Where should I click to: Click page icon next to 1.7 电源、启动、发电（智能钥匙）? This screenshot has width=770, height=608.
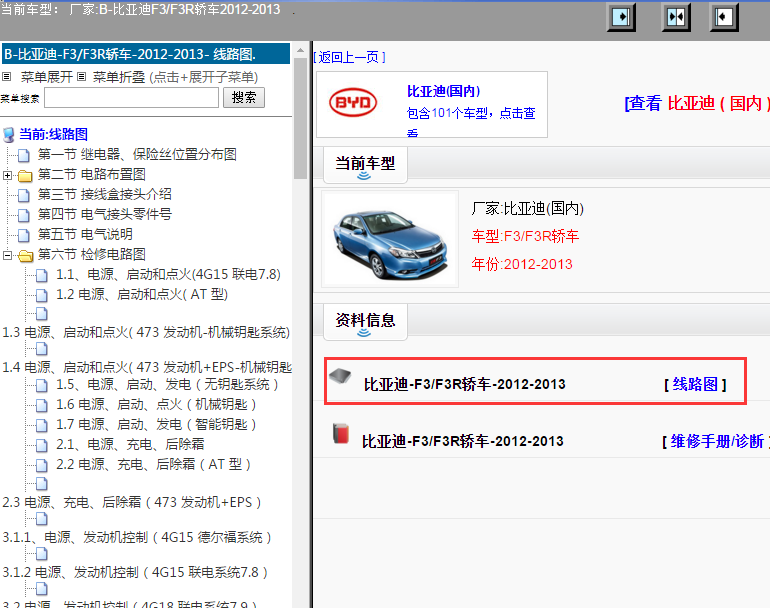pyautogui.click(x=42, y=425)
